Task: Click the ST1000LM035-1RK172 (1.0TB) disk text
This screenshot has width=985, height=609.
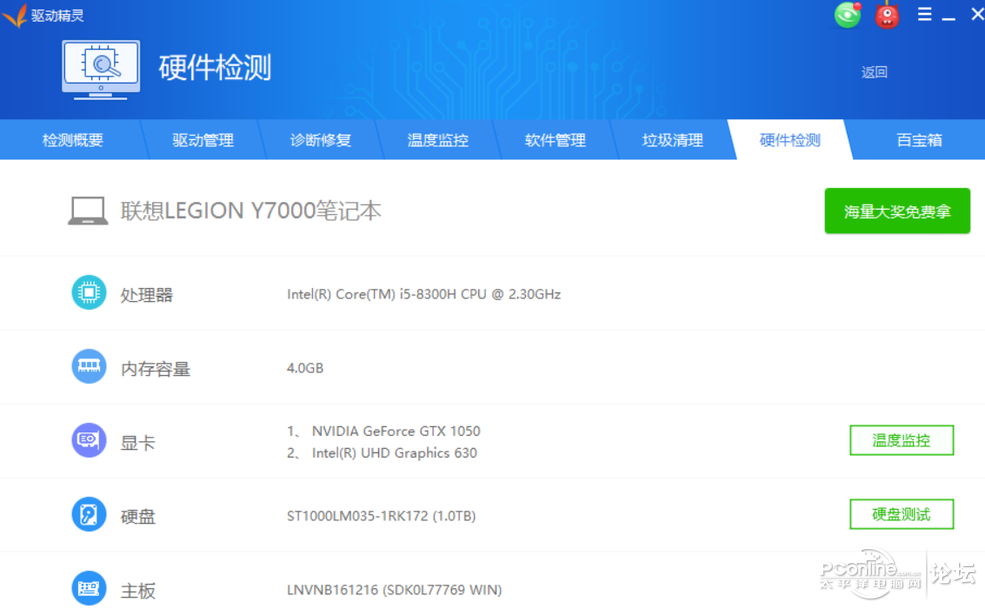Action: point(381,516)
